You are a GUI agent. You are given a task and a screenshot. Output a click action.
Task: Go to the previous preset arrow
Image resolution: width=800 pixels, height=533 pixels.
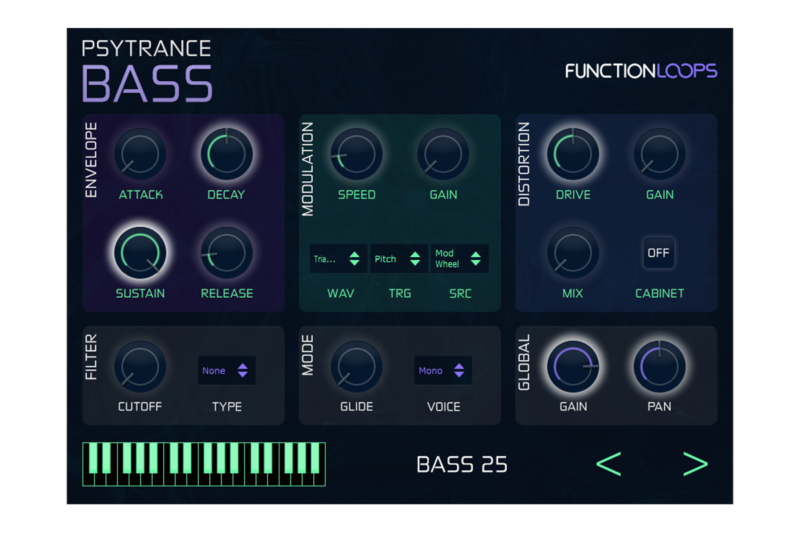tap(609, 464)
